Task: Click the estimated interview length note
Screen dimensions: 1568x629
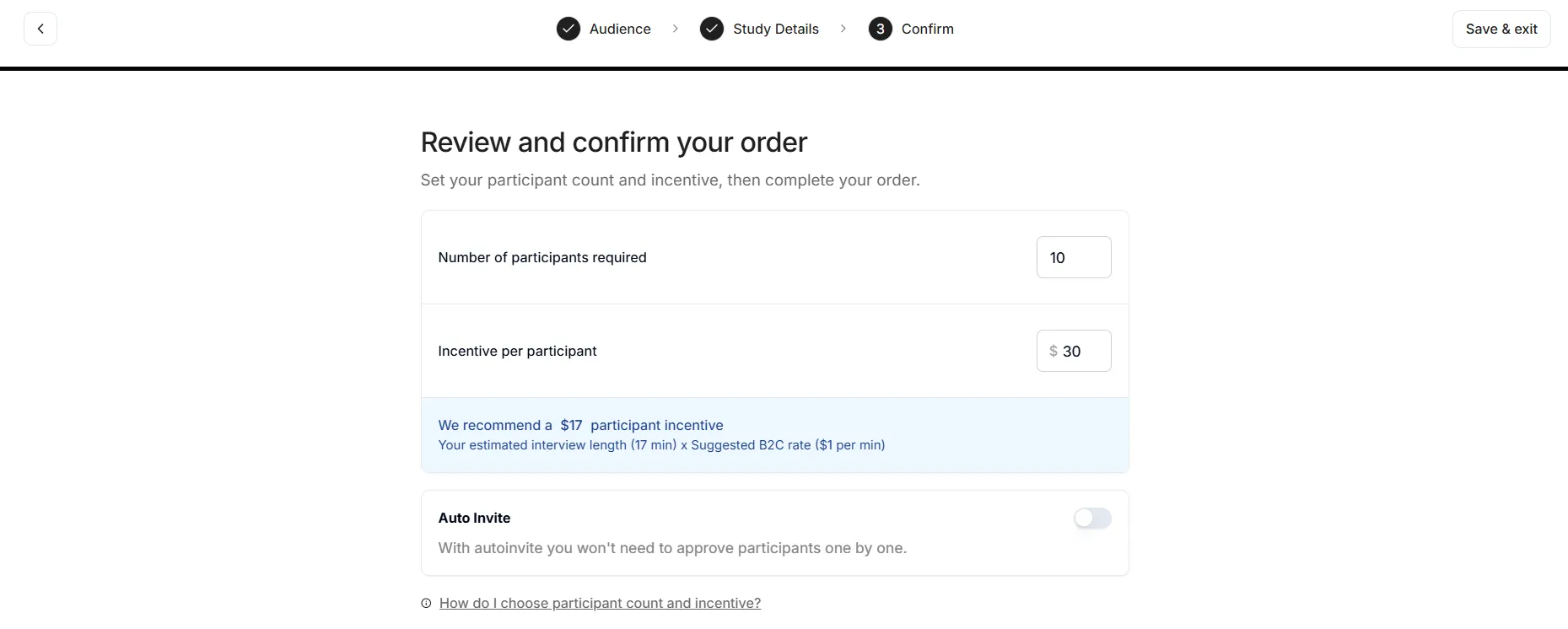Action: 661,445
